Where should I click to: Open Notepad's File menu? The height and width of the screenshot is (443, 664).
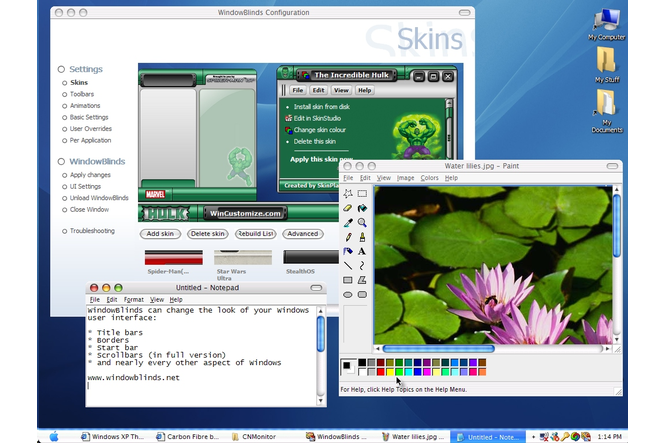click(94, 299)
